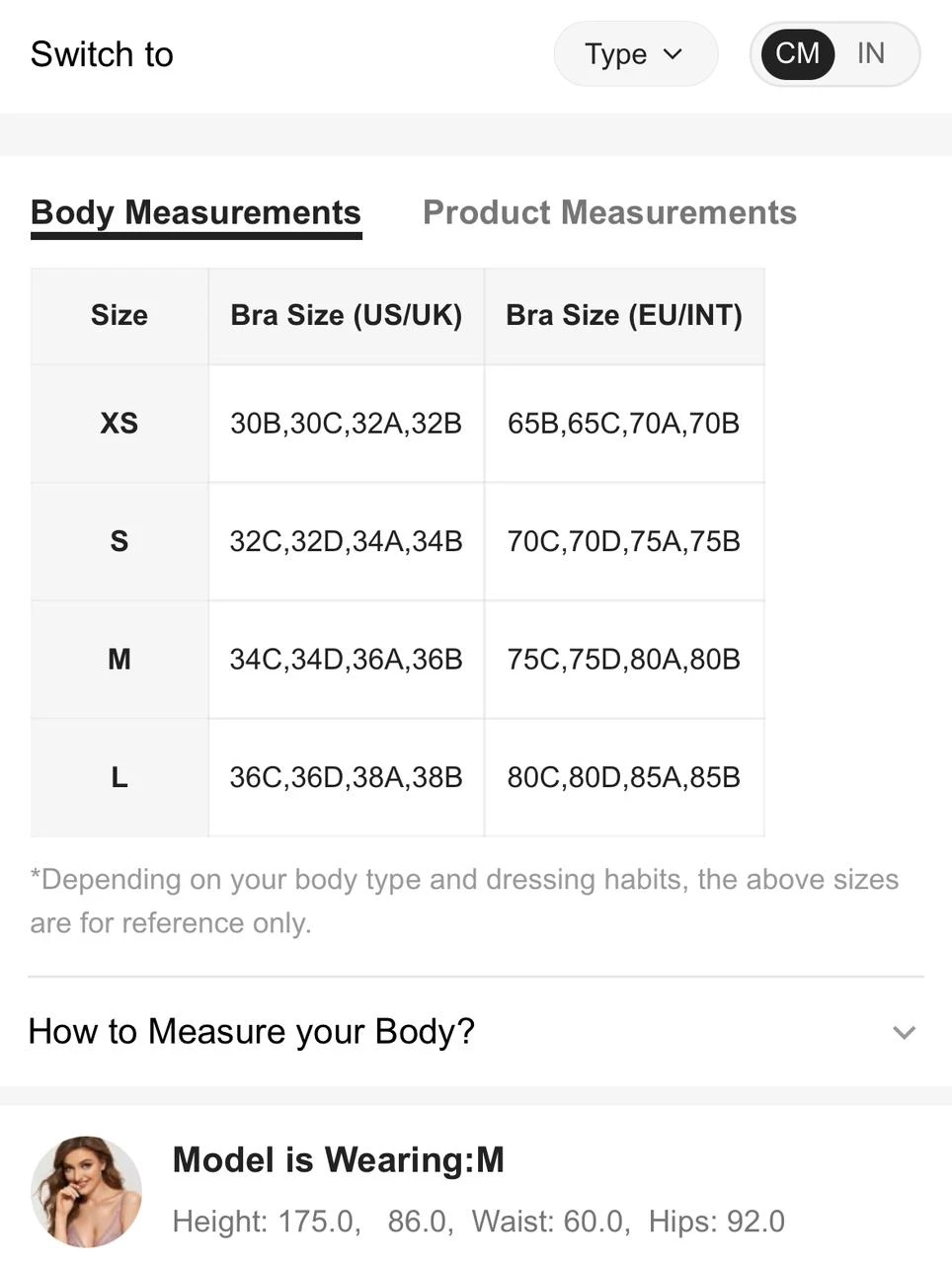The height and width of the screenshot is (1264, 952).
Task: Switch units to IN
Action: [x=870, y=53]
